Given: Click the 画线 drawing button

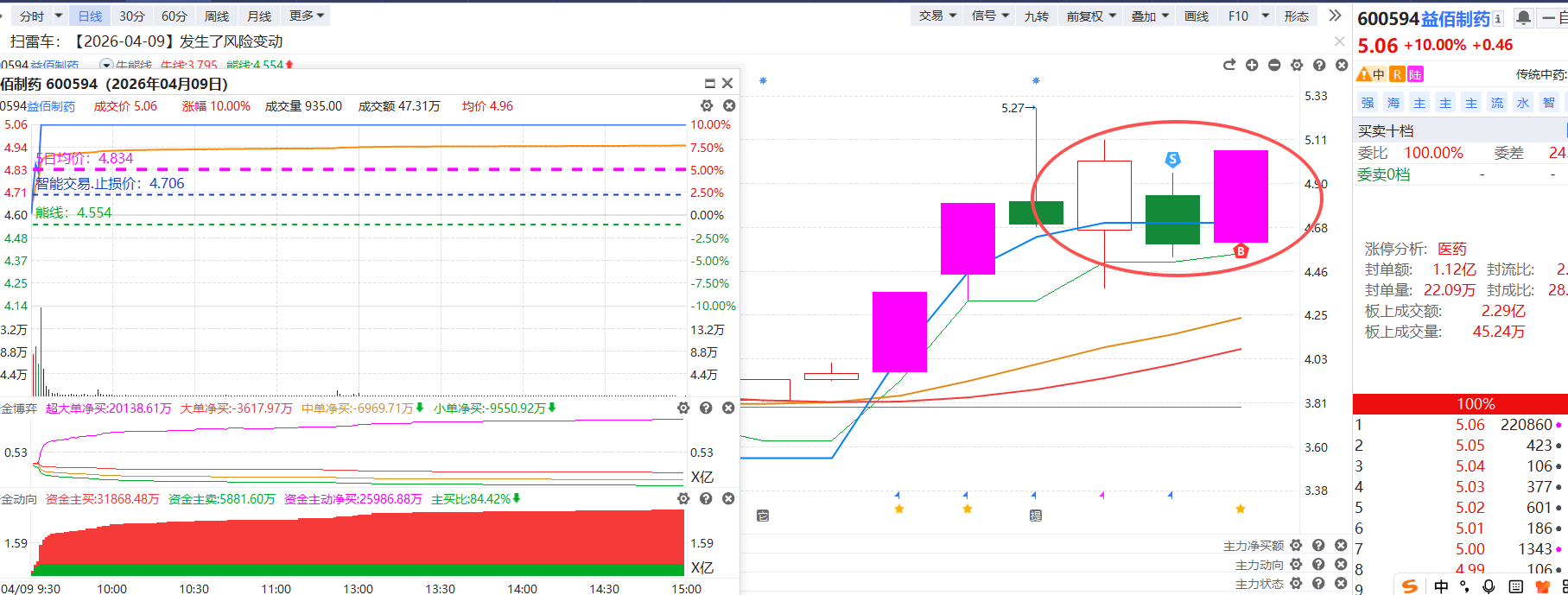Looking at the screenshot, I should [x=1197, y=16].
